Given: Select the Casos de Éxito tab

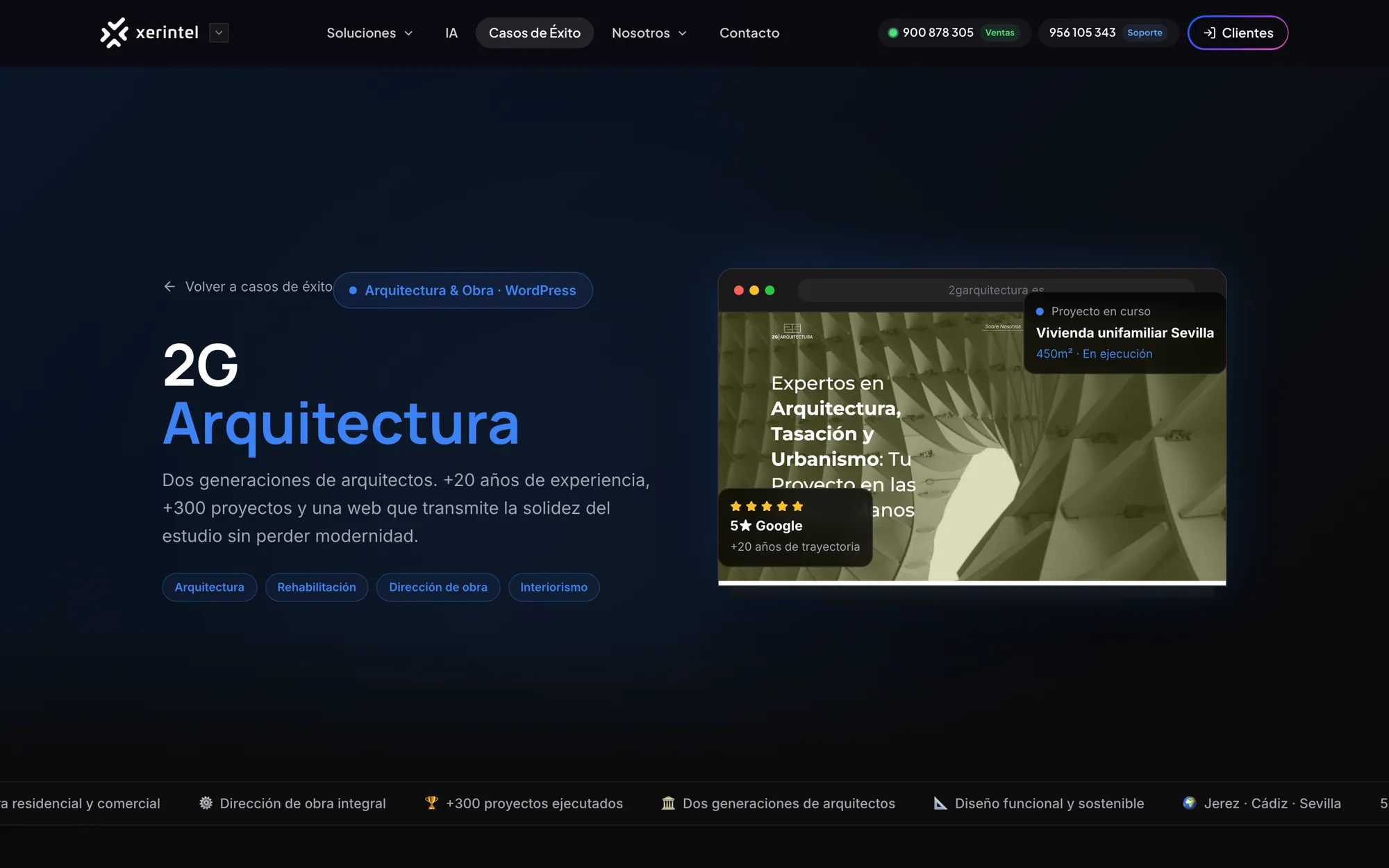Looking at the screenshot, I should pyautogui.click(x=535, y=33).
